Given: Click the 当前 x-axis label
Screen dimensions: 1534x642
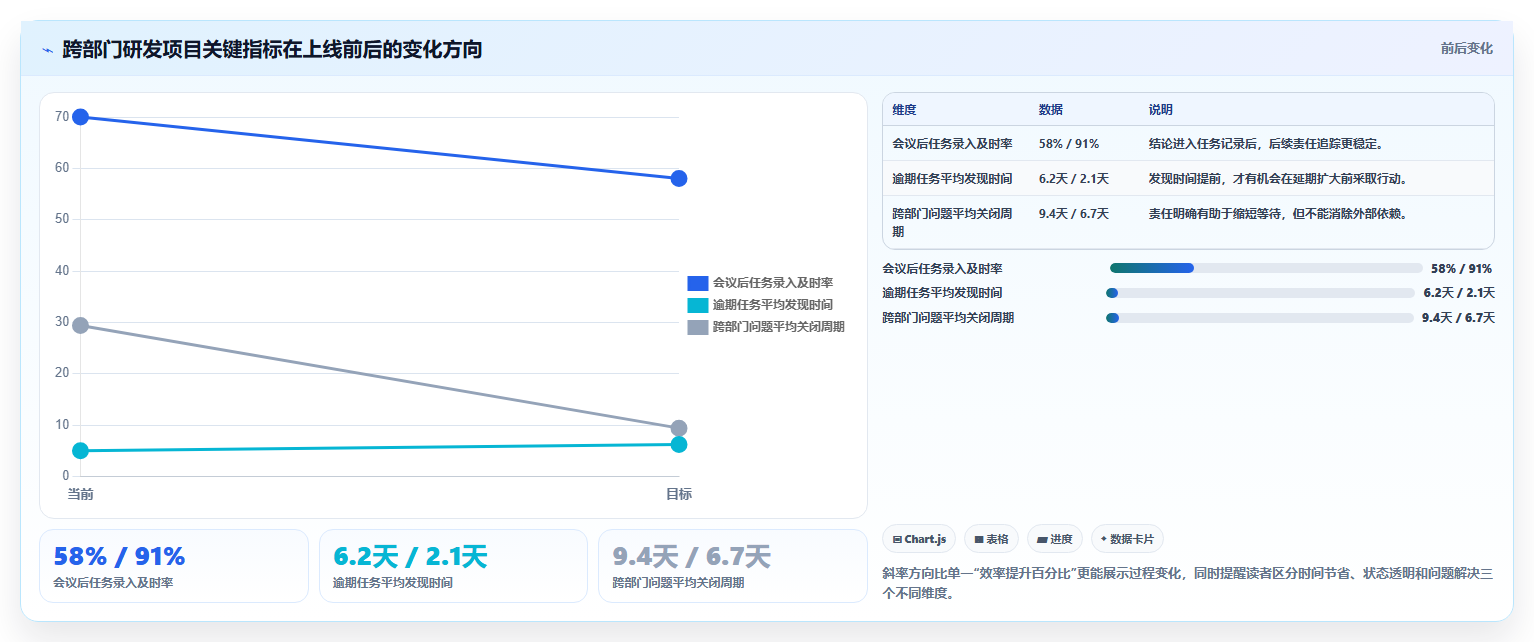Looking at the screenshot, I should pyautogui.click(x=81, y=494).
